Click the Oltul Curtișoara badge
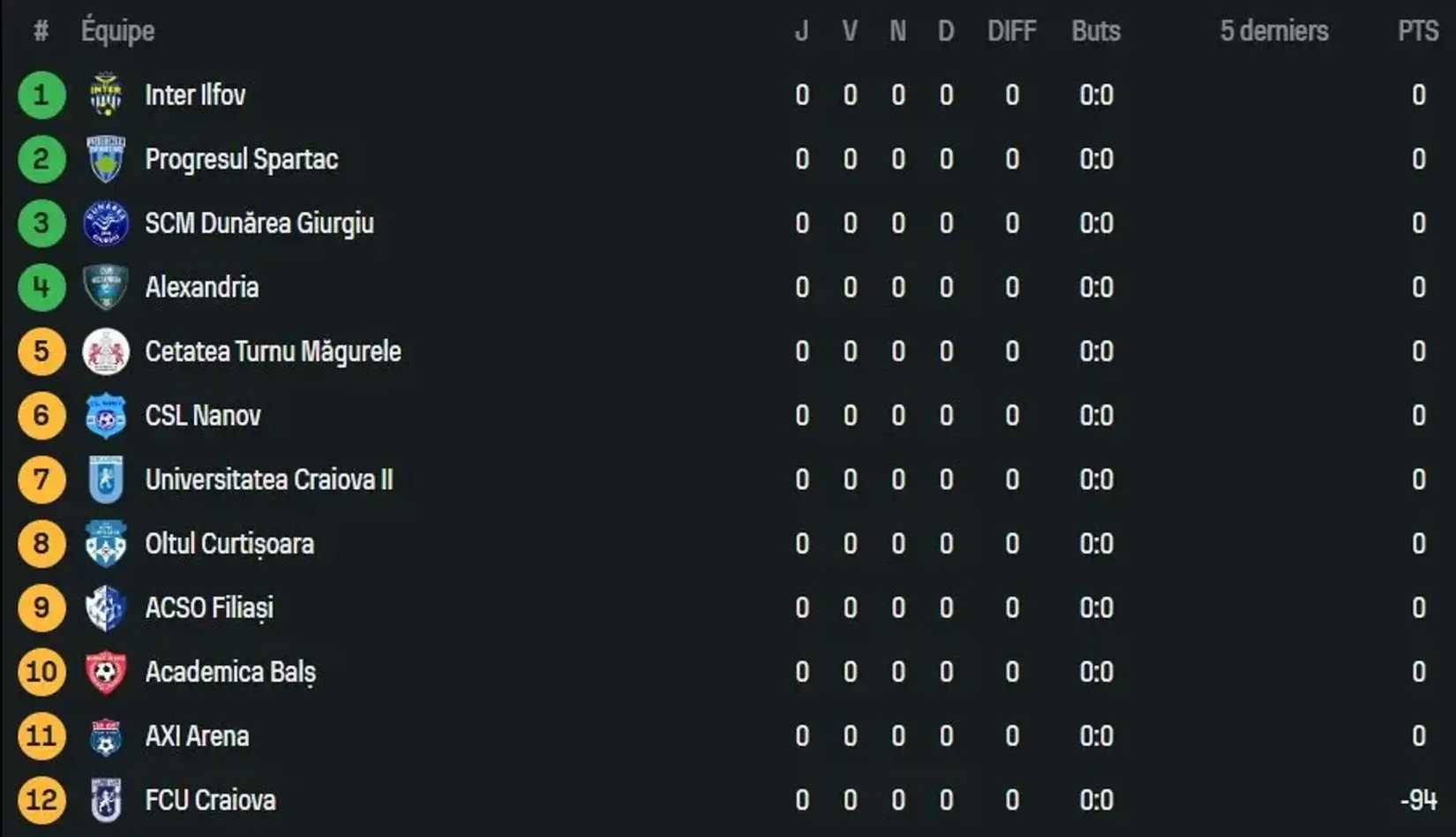 (x=105, y=544)
